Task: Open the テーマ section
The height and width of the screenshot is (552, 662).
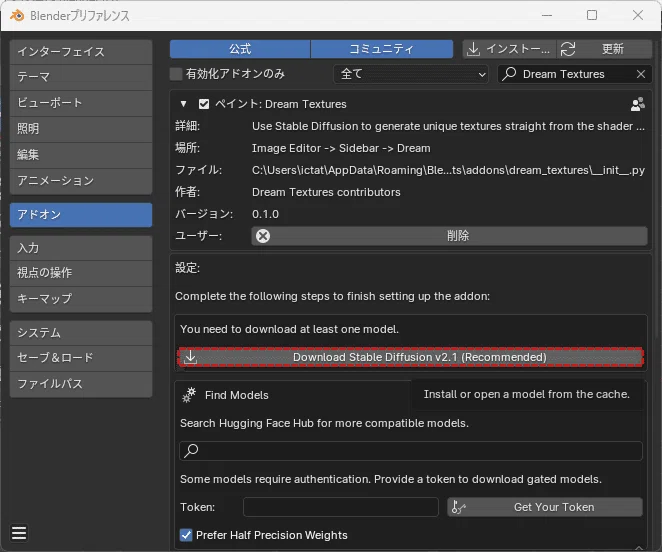Action: 81,77
